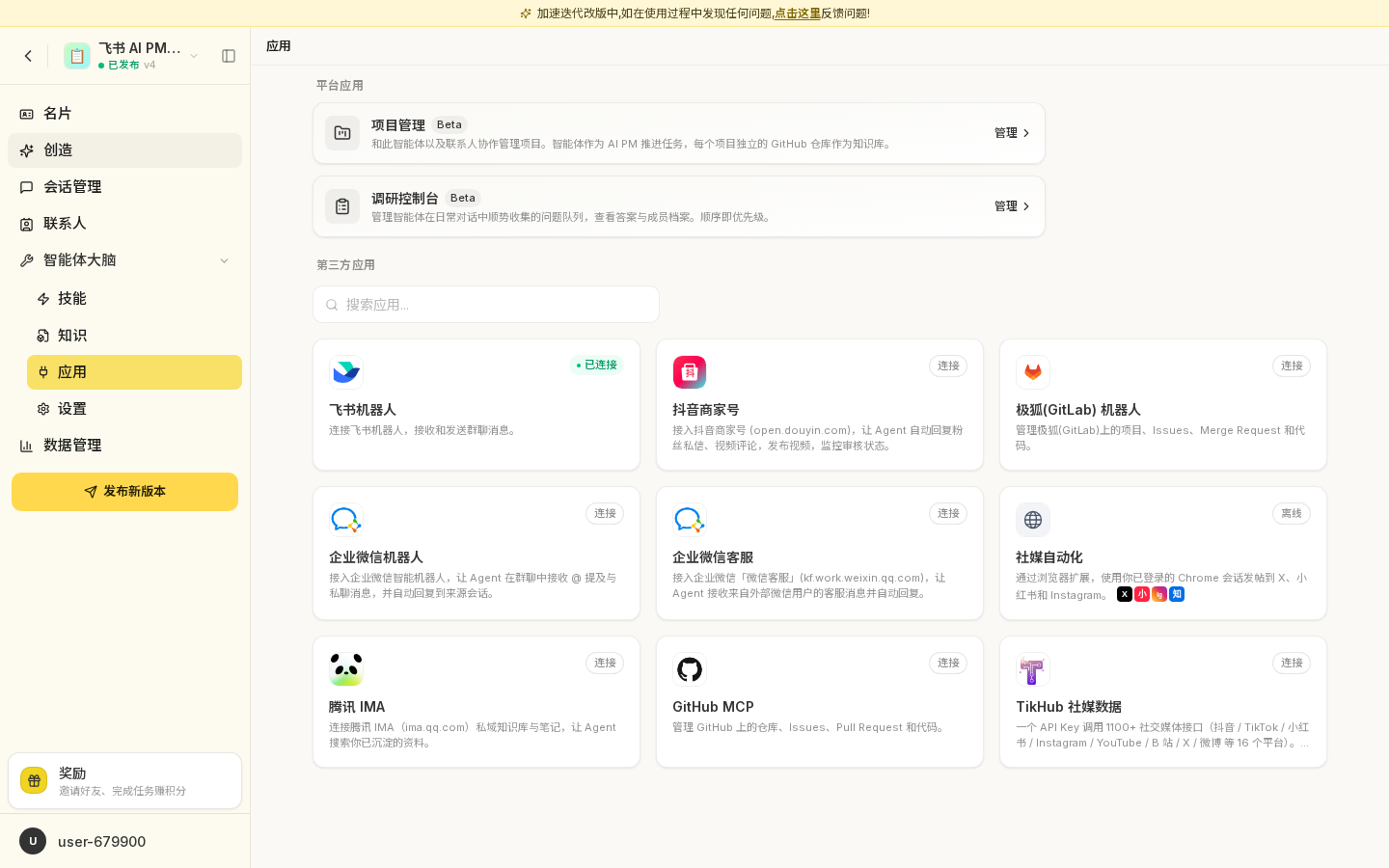Click the gift icon in 奖励 card
Viewport: 1389px width, 868px height.
(x=34, y=781)
